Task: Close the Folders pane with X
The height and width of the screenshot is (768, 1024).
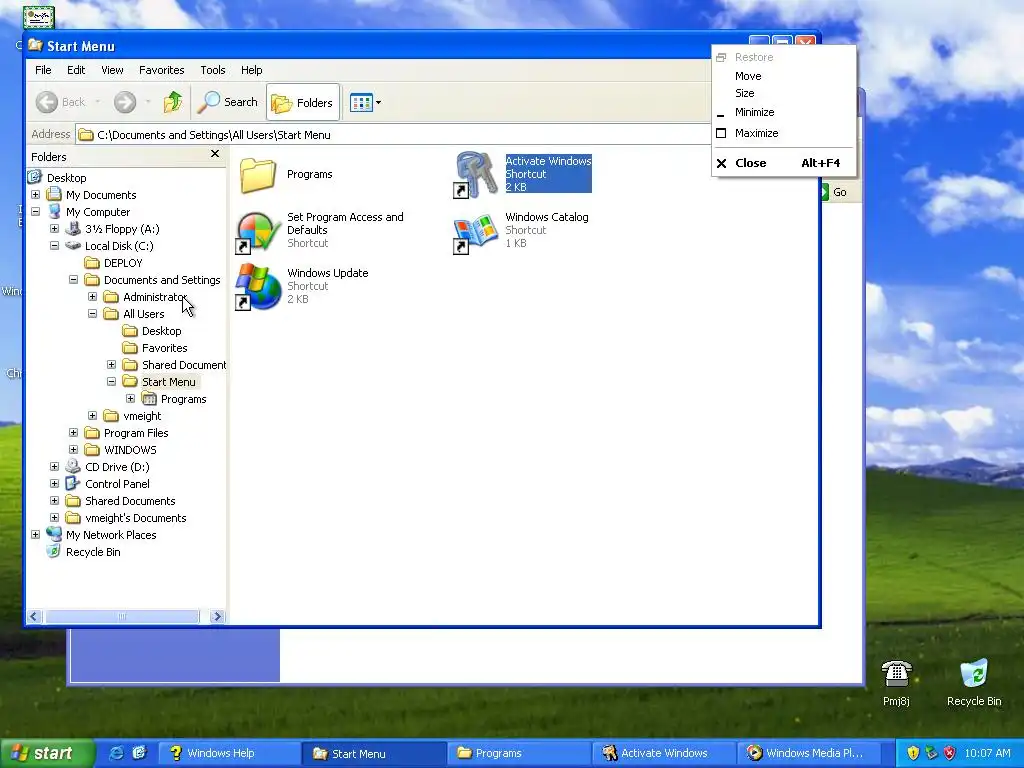Action: pos(215,153)
